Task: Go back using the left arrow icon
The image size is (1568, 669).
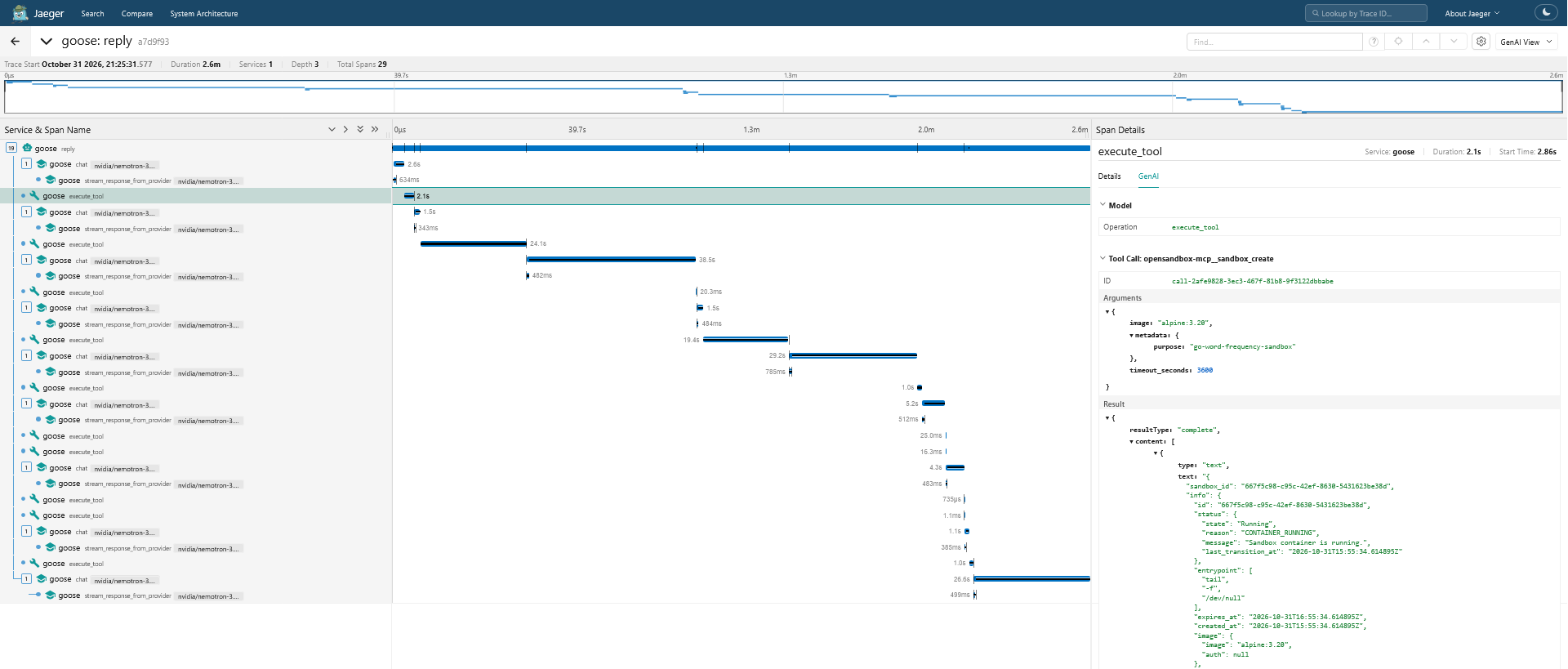Action: click(x=15, y=41)
